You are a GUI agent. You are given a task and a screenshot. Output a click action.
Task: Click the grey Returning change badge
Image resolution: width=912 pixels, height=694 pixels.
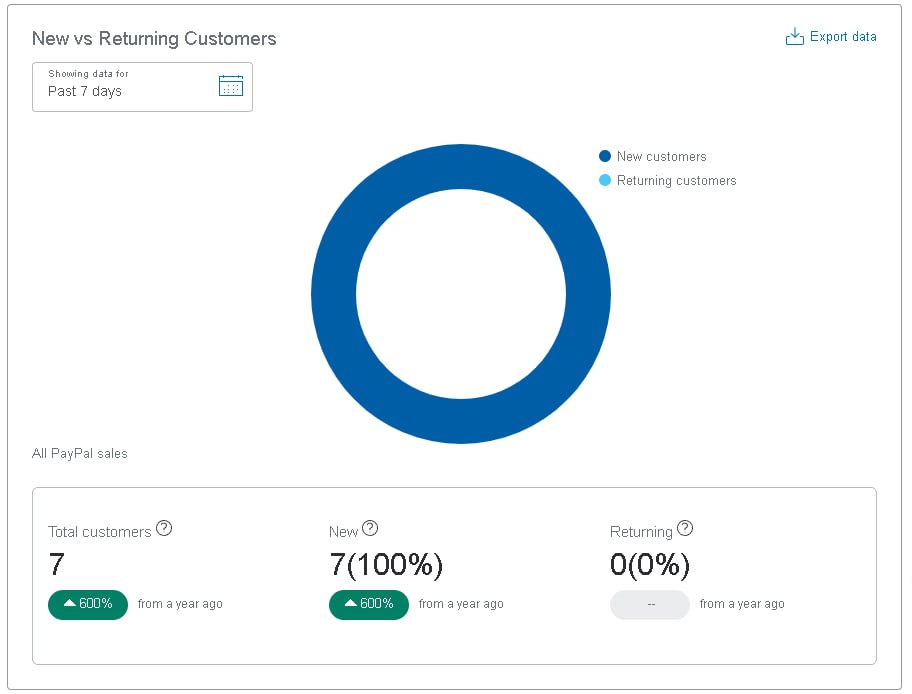650,604
